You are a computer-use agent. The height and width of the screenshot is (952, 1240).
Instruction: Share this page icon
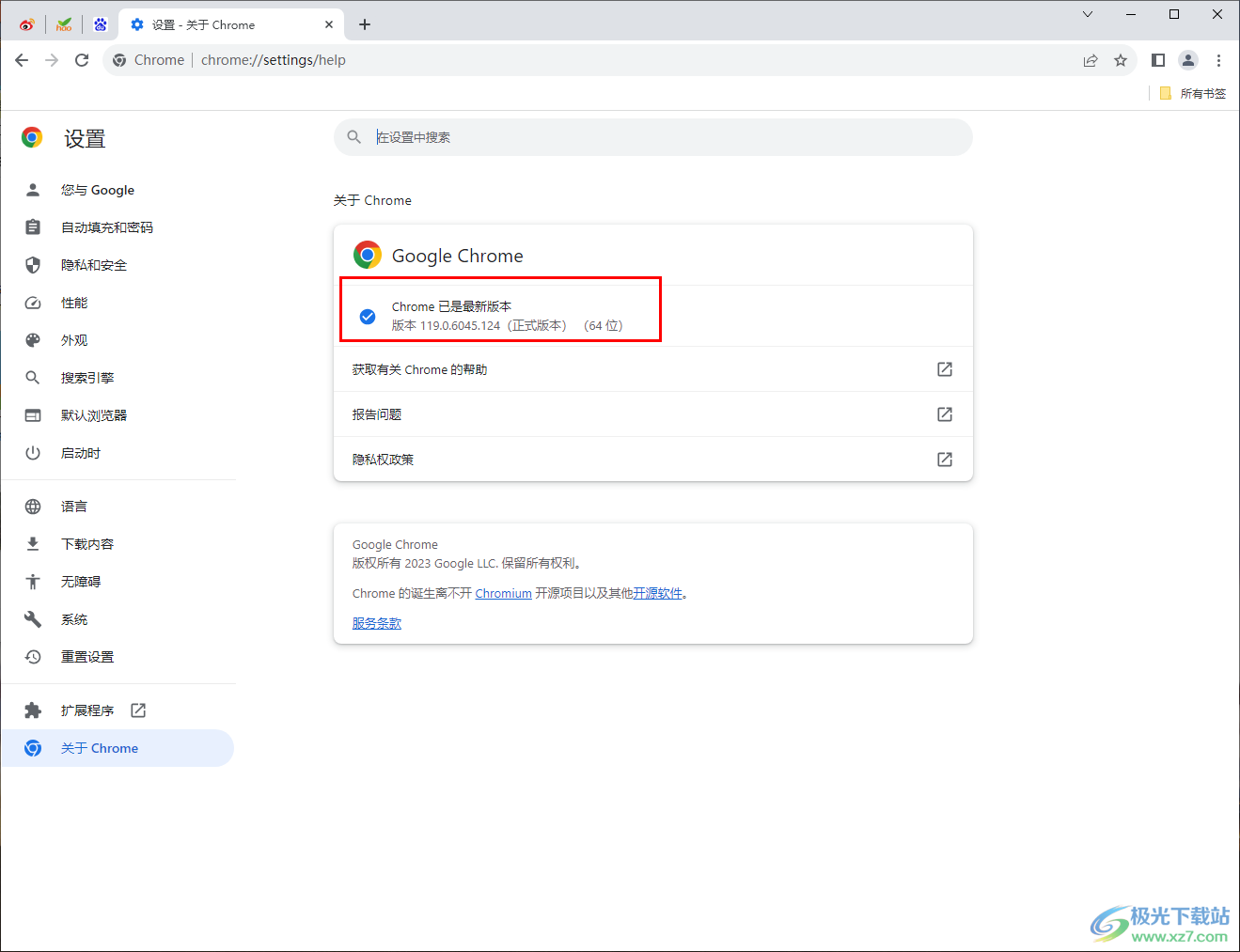[1091, 60]
